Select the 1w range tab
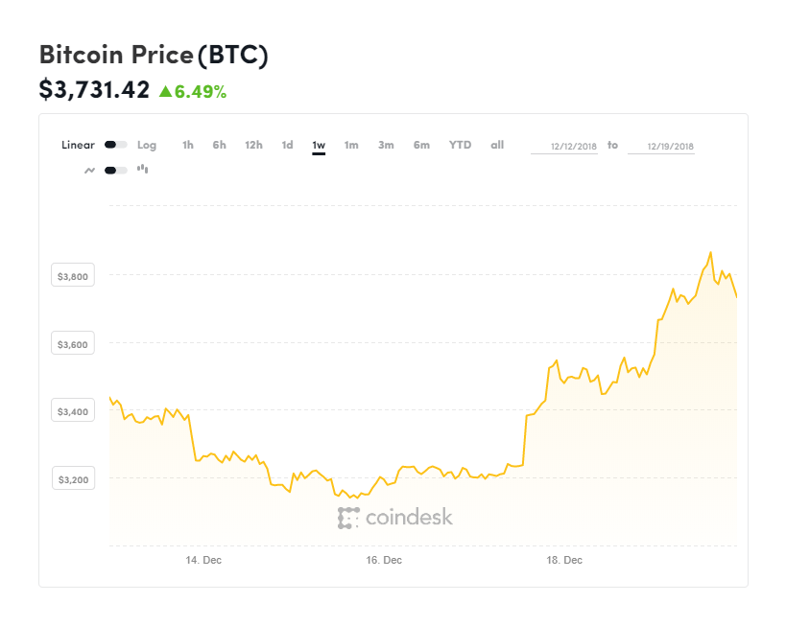The width and height of the screenshot is (786, 626). click(x=319, y=146)
